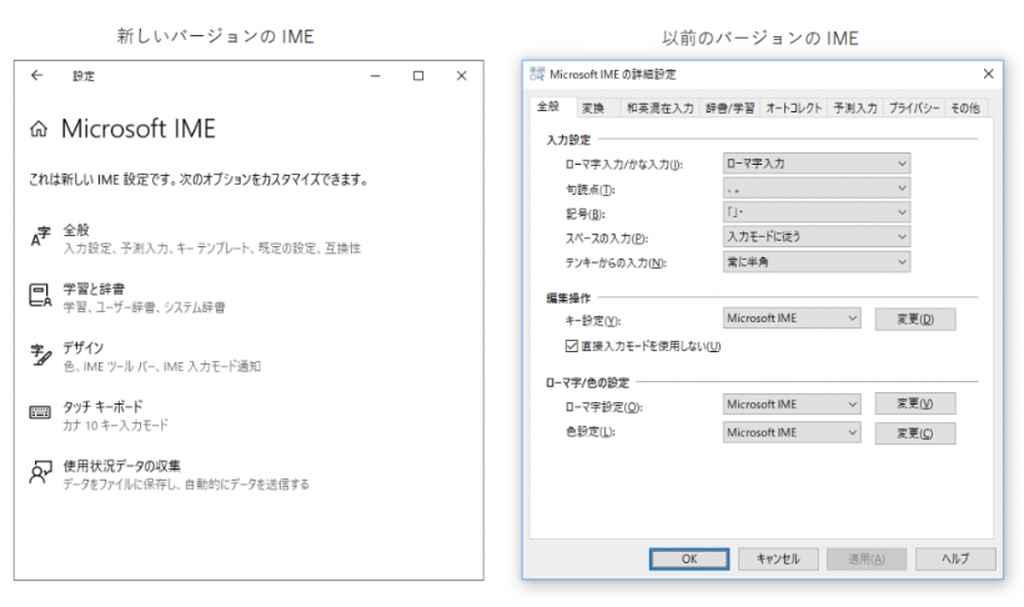Click the Microsoft IME dialog title bar icon
Image resolution: width=1024 pixels, height=607 pixels.
pos(536,73)
